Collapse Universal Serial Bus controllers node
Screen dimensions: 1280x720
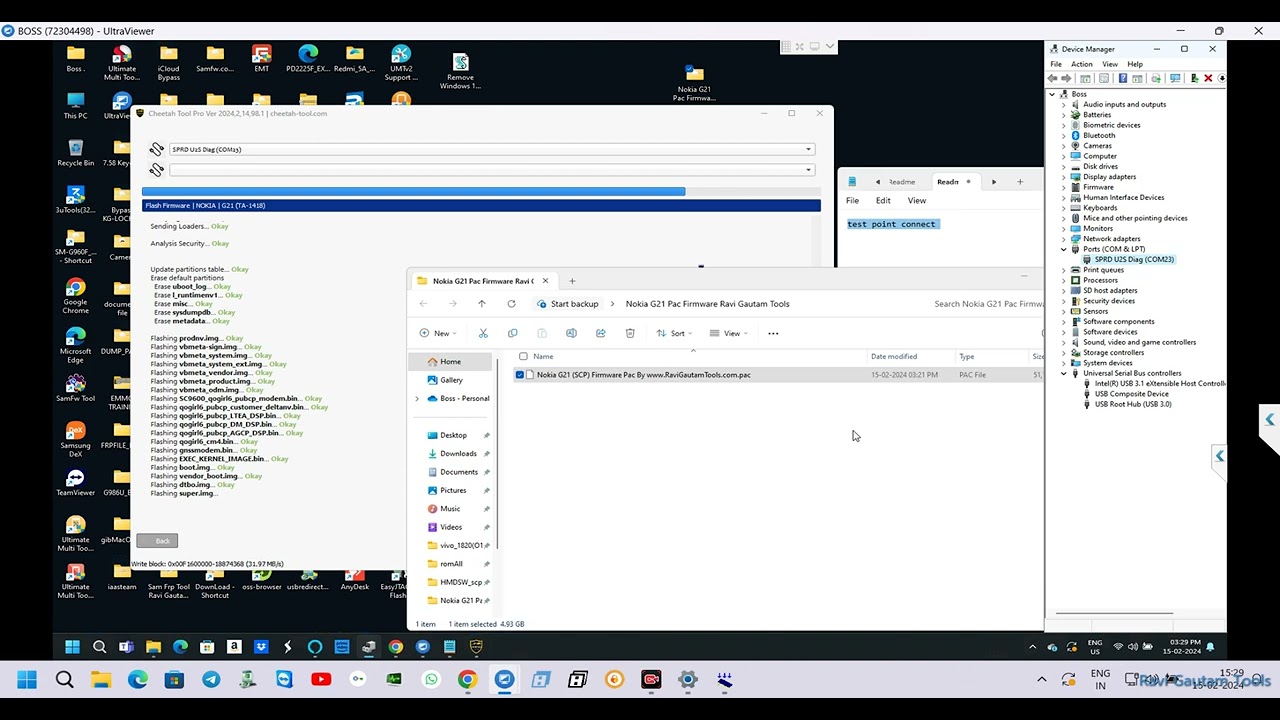pos(1063,373)
